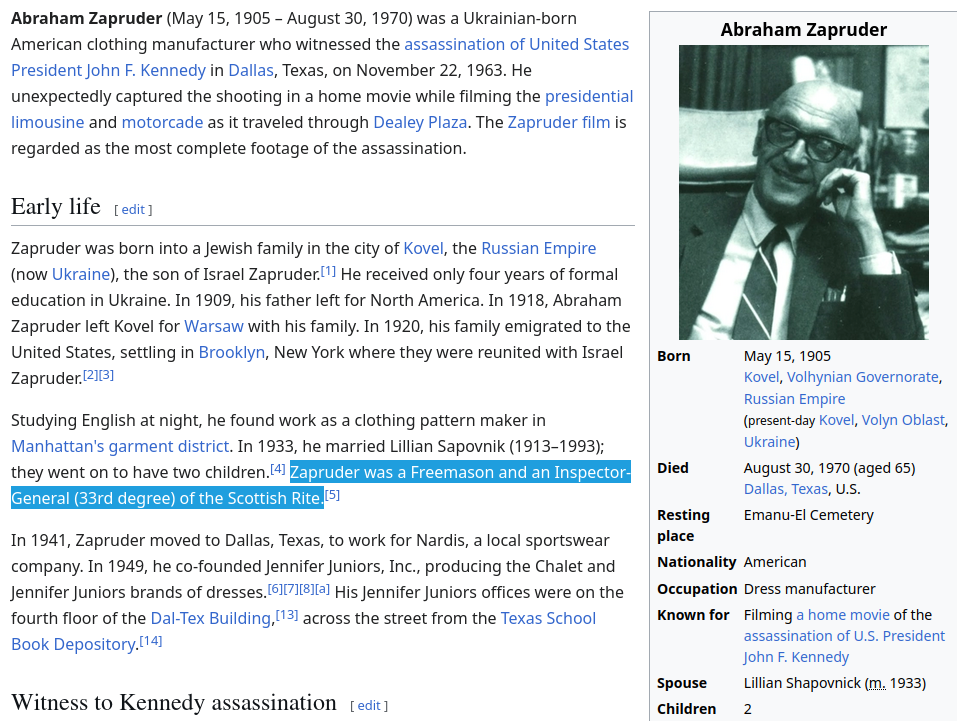Open the Texas School Book Depository link

tap(548, 618)
